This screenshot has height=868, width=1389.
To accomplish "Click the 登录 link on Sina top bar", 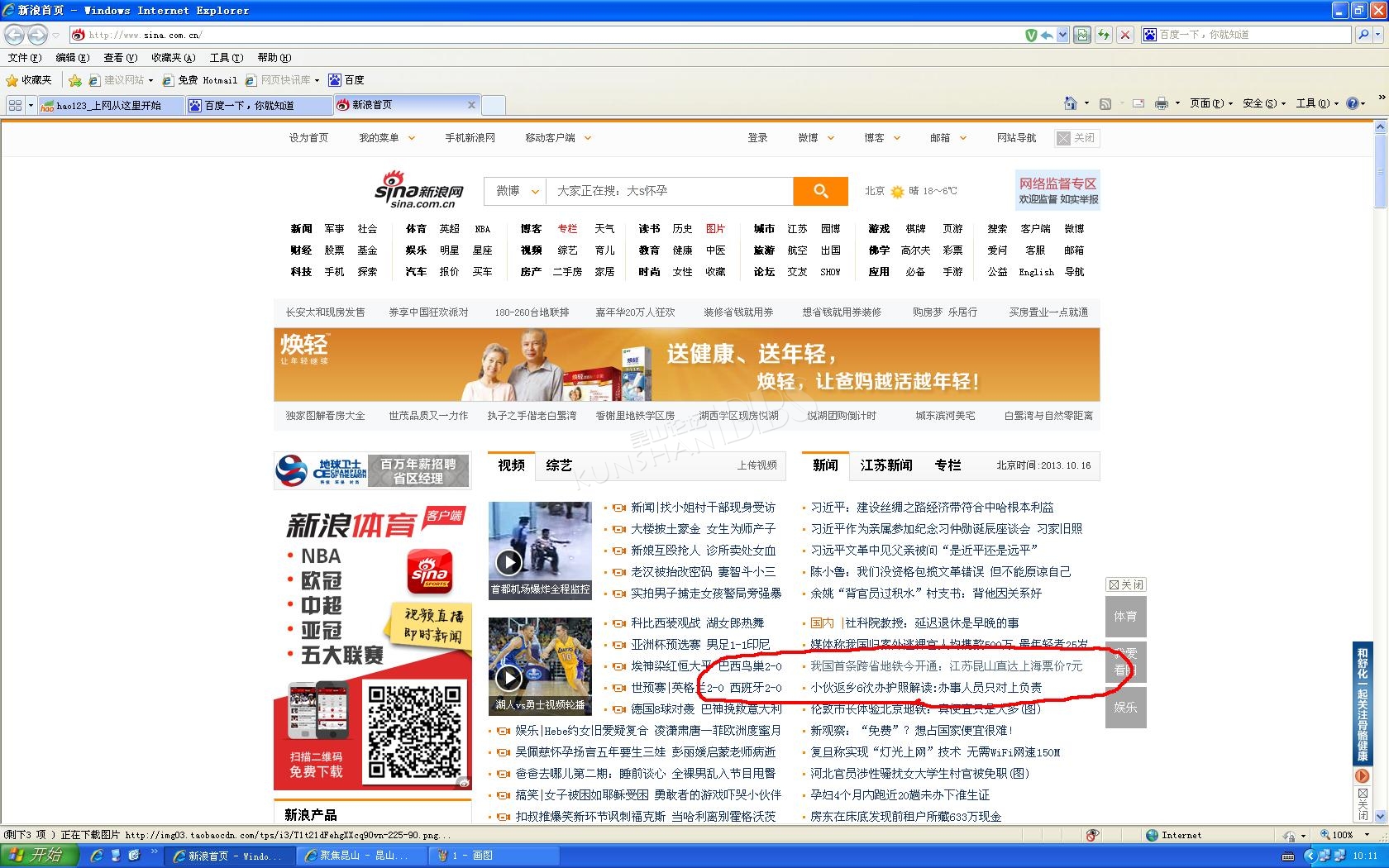I will coord(757,138).
